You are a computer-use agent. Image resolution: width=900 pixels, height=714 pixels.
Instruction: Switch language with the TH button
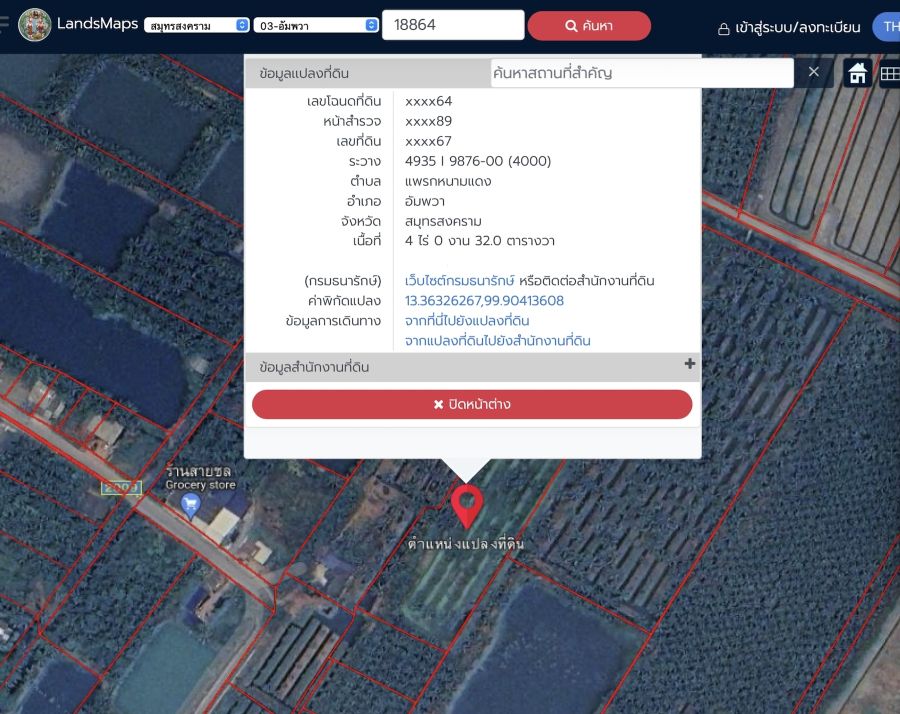tap(888, 27)
